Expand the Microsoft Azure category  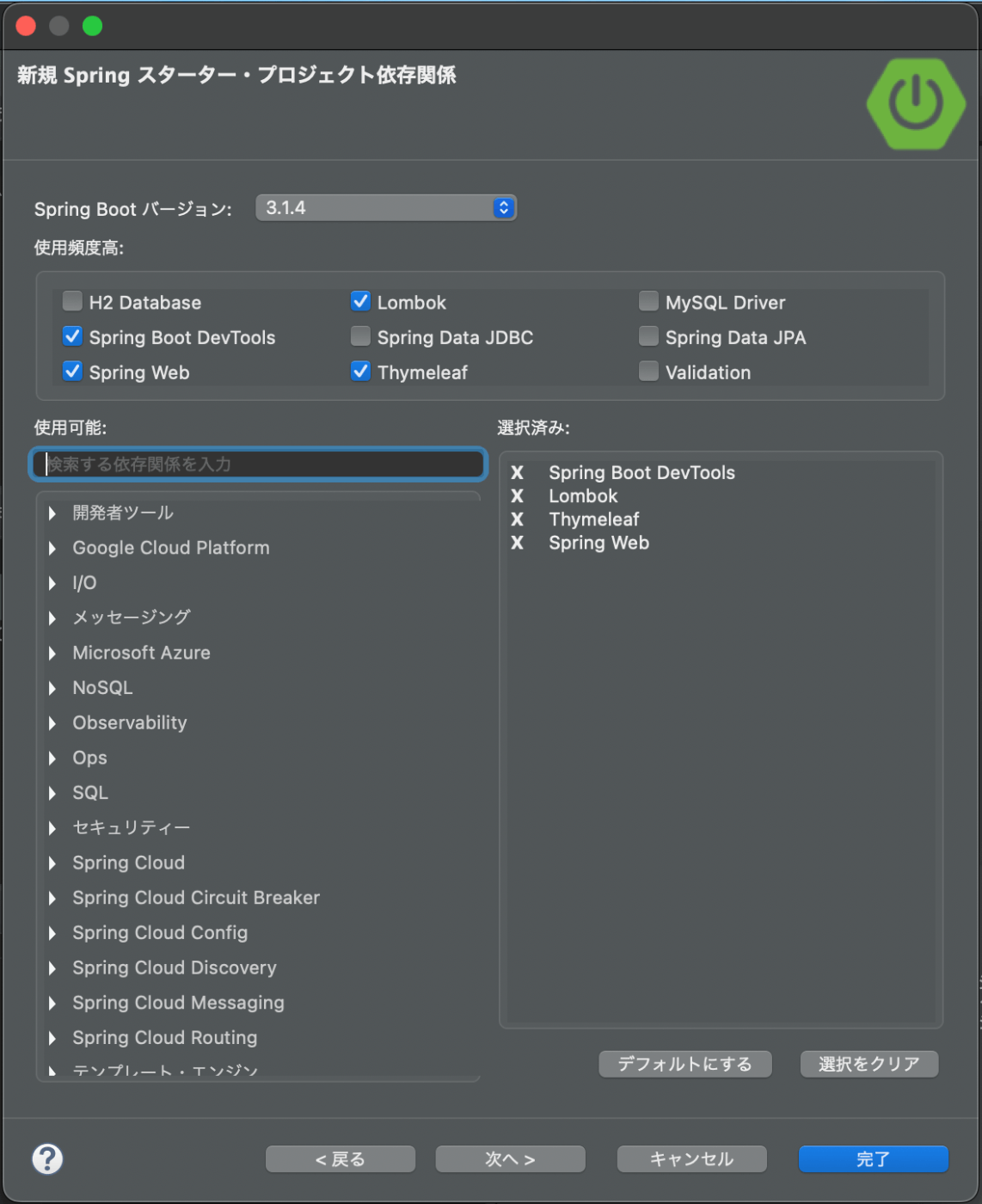pyautogui.click(x=52, y=654)
